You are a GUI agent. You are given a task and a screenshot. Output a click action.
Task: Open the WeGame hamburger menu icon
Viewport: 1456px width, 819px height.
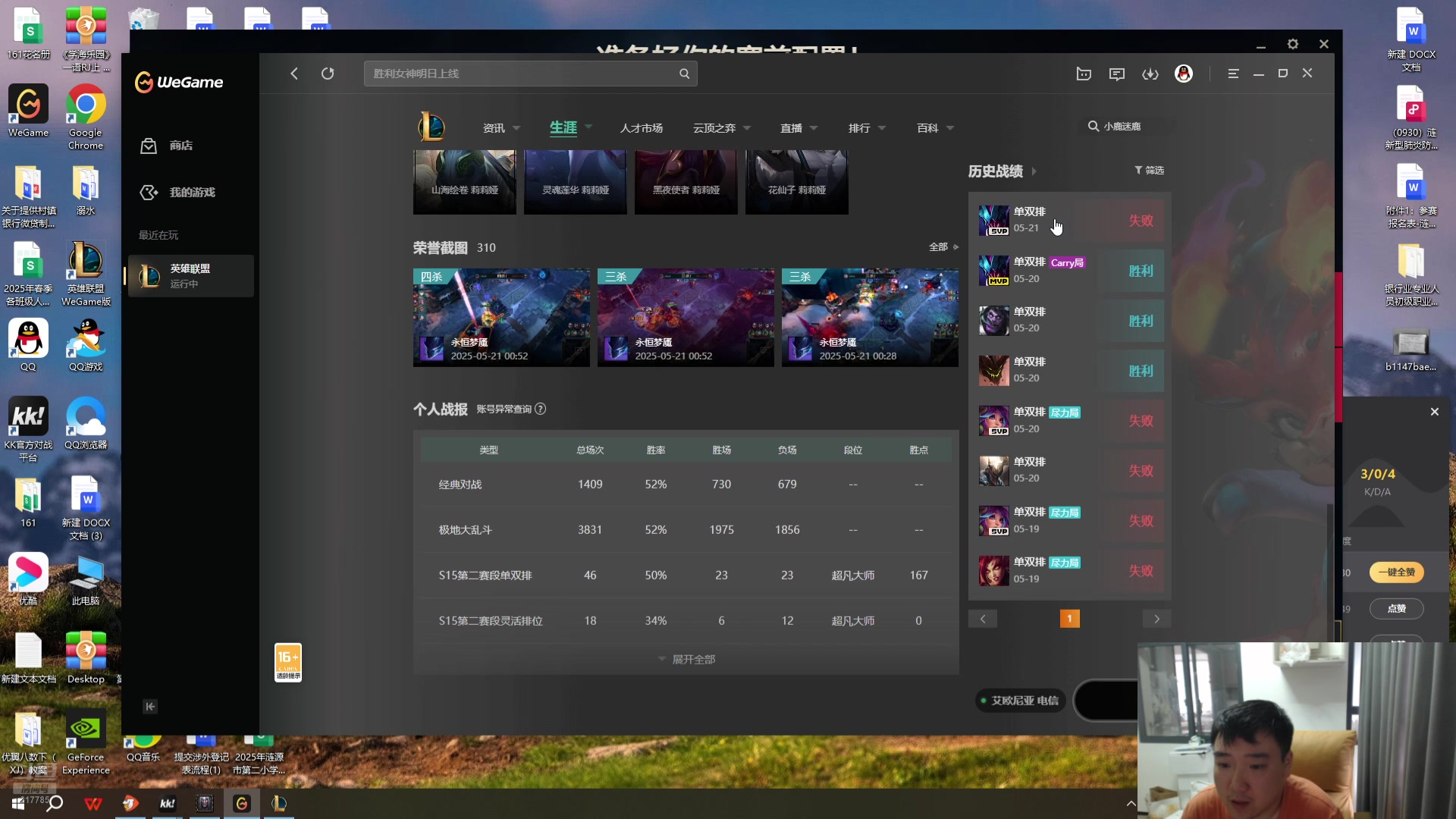click(x=1233, y=74)
